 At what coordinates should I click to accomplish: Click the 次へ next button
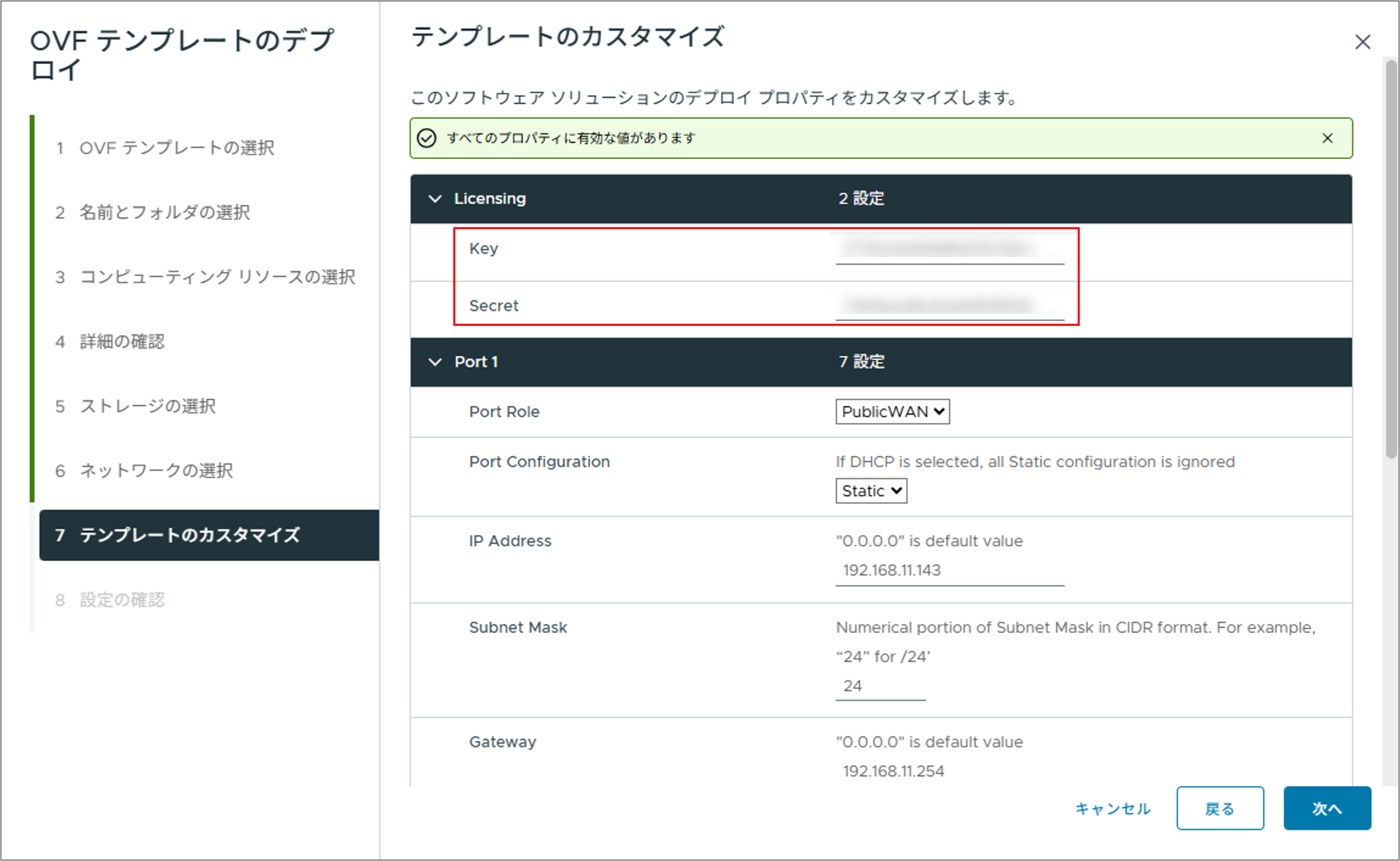click(x=1327, y=809)
